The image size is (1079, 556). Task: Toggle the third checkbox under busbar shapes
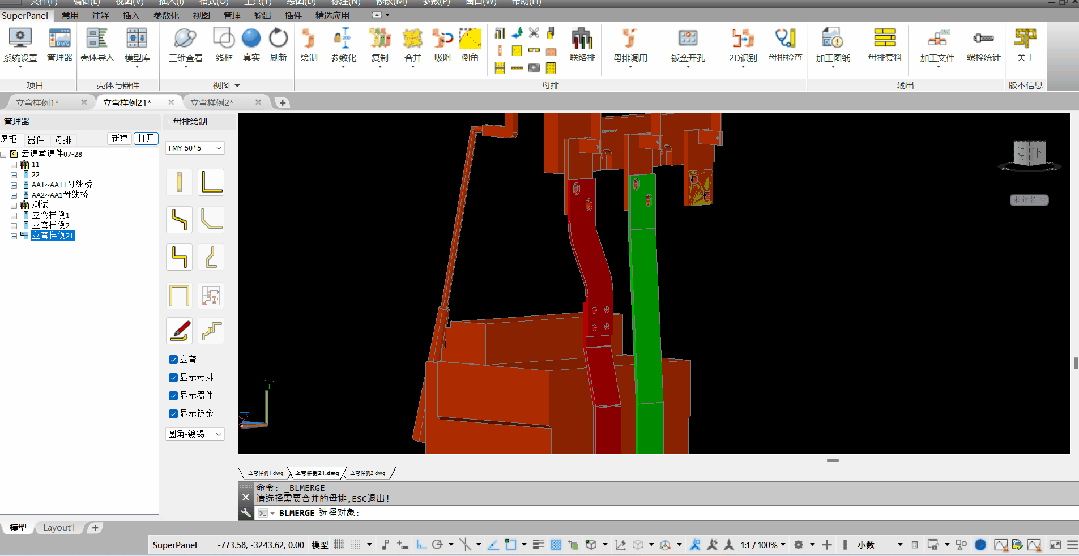173,395
